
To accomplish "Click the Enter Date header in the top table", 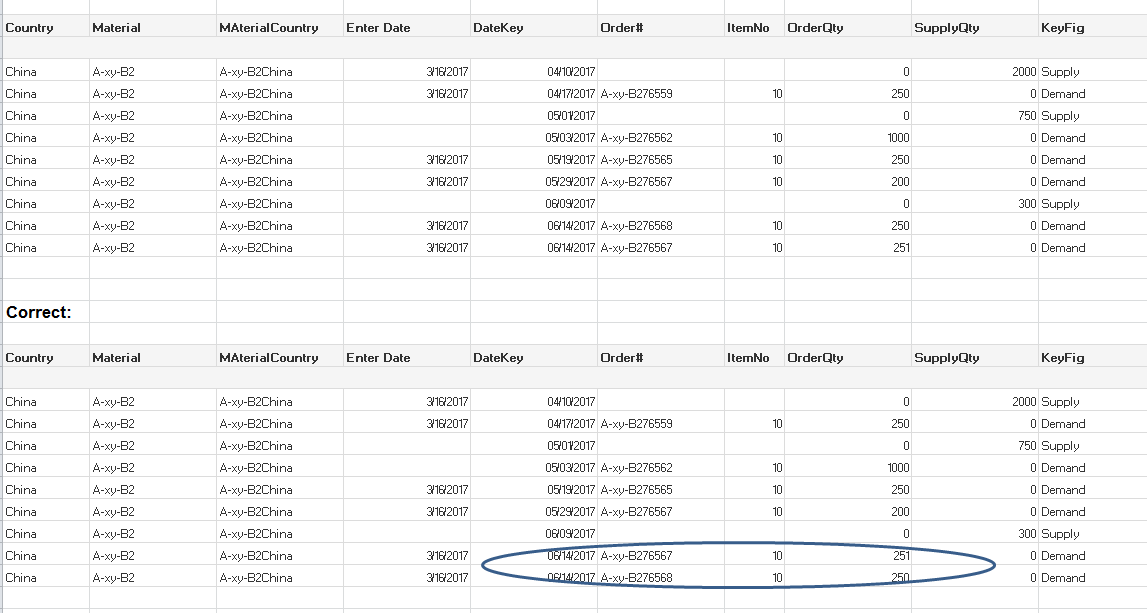I will (x=378, y=28).
